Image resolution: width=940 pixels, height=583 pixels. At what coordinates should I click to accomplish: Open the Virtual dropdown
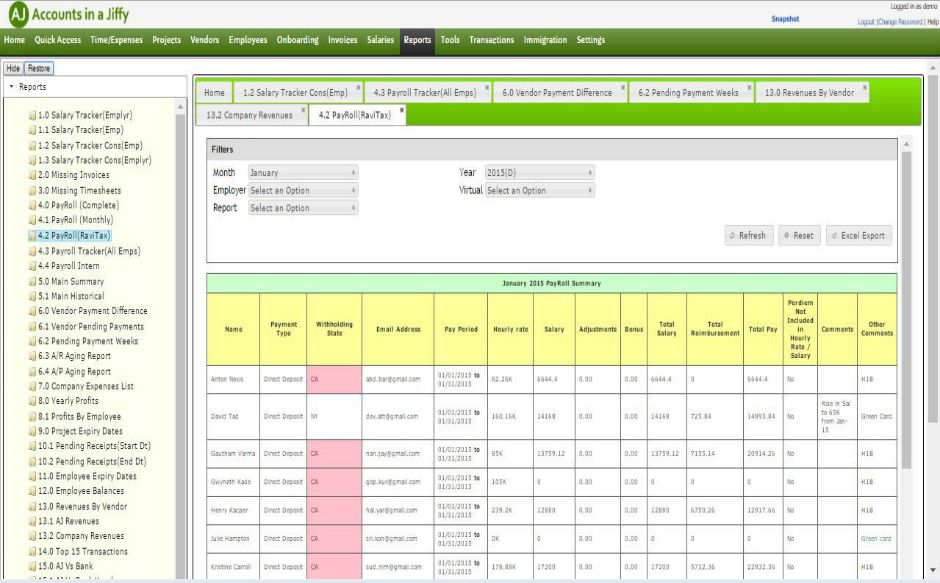pyautogui.click(x=540, y=190)
